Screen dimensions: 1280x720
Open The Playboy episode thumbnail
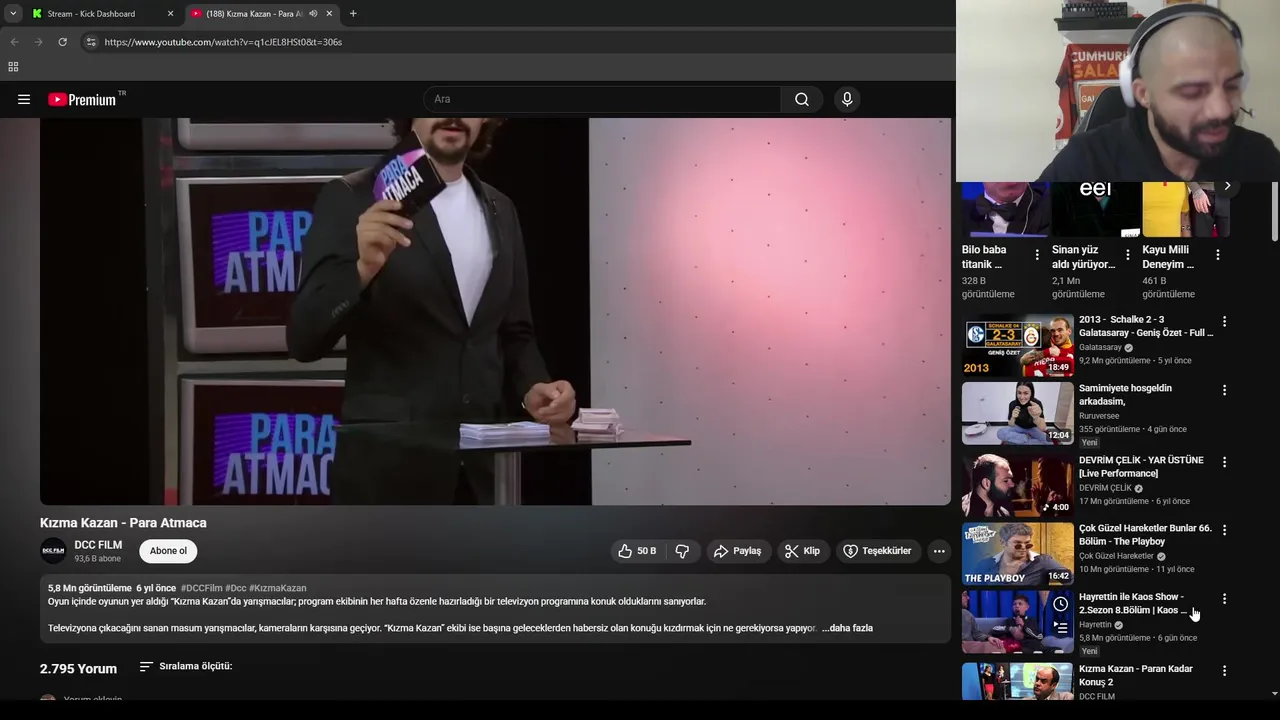pos(1017,553)
